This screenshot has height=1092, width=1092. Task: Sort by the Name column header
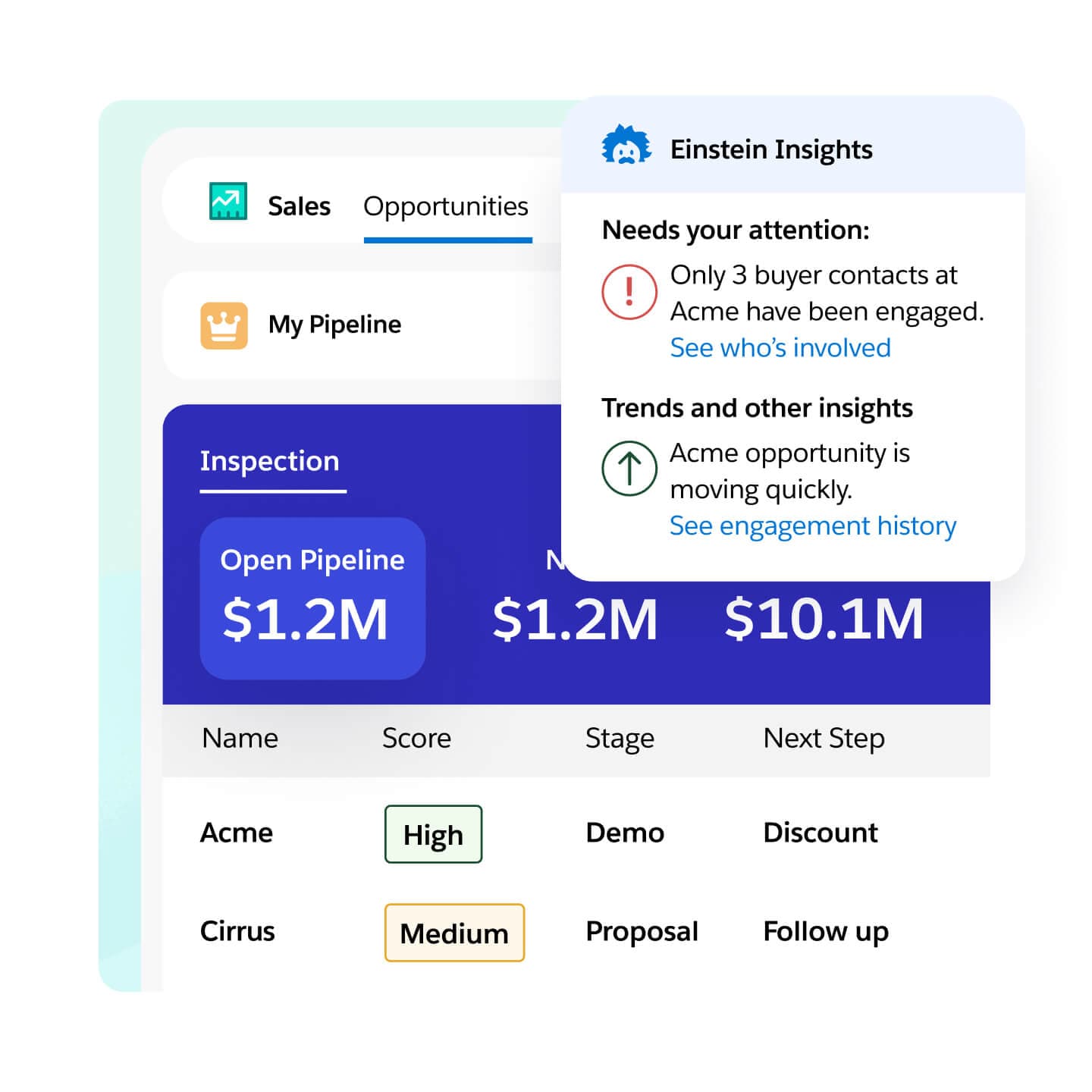(240, 738)
